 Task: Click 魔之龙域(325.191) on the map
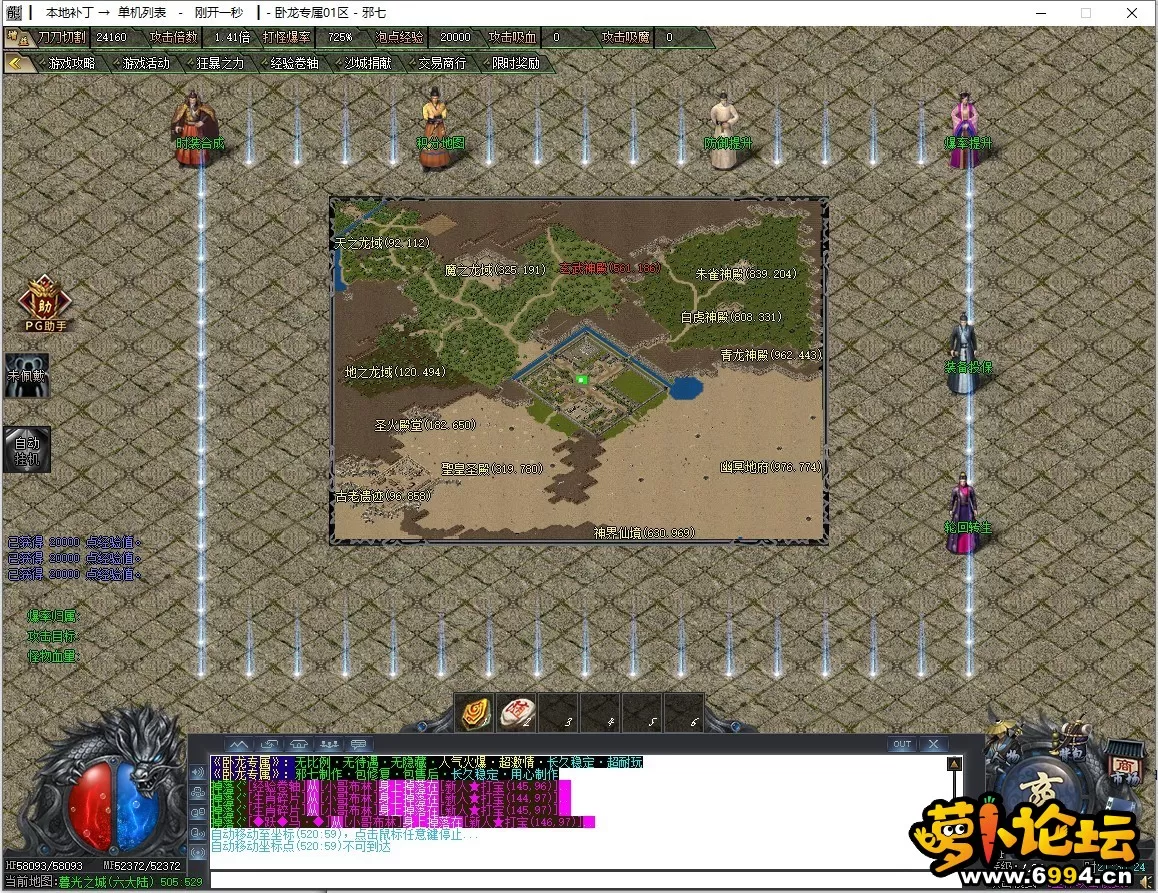pos(496,270)
